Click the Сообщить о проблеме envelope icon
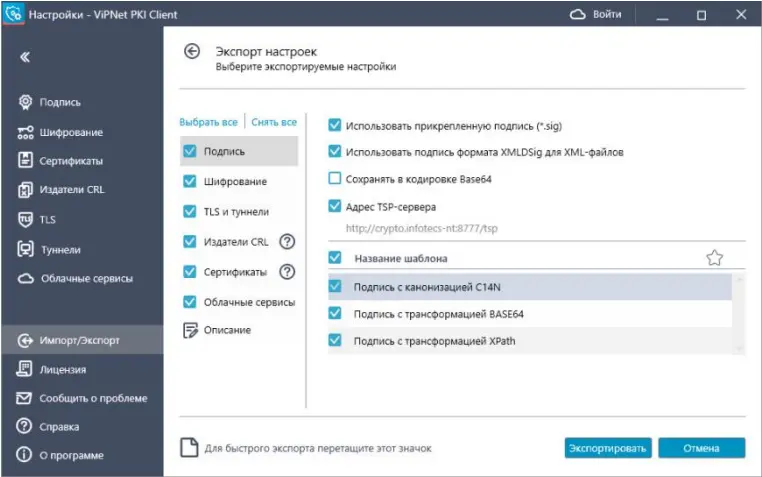Screen dimensions: 762x477 [24, 398]
